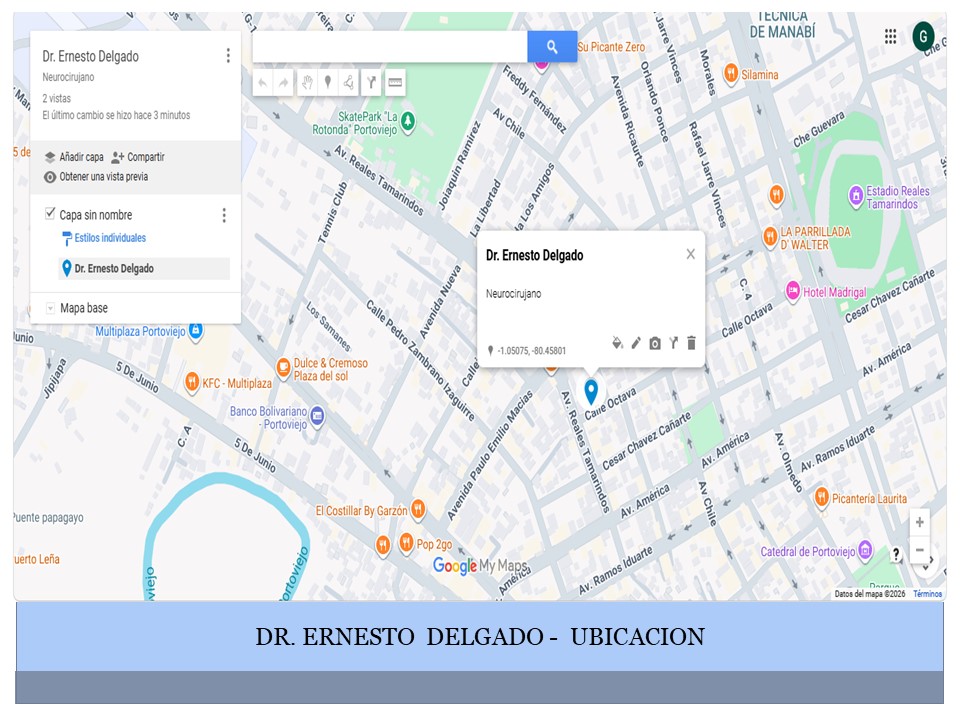Open the map title three-dot menu

pos(228,56)
